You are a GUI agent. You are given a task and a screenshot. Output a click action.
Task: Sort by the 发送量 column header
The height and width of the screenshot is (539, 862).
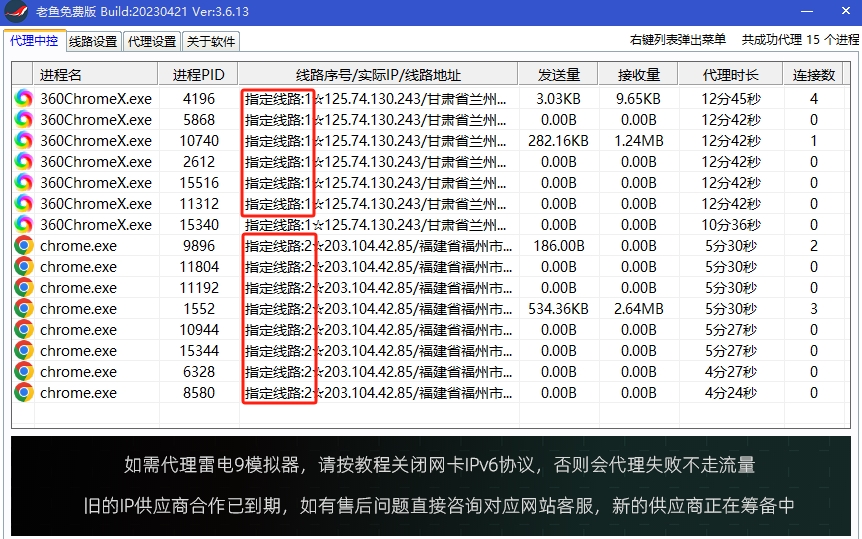559,75
